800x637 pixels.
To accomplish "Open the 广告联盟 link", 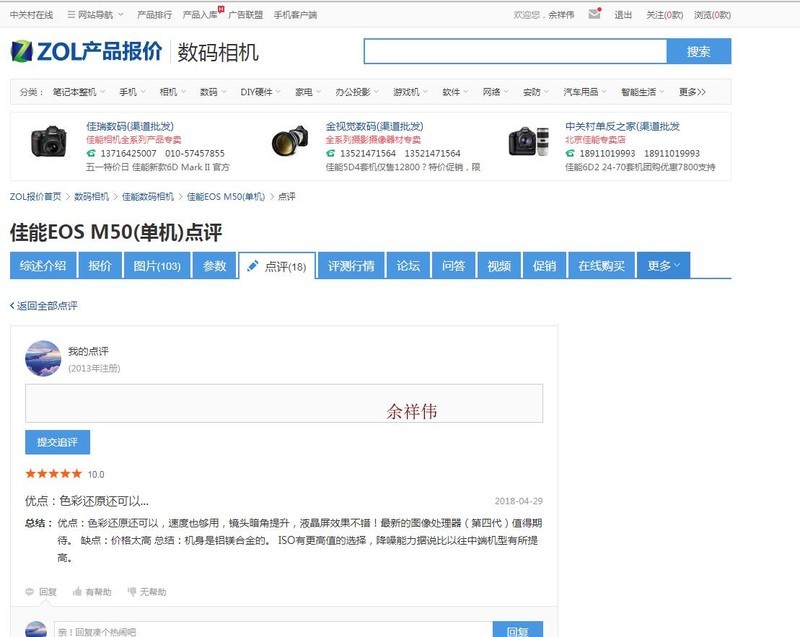I will 245,15.
